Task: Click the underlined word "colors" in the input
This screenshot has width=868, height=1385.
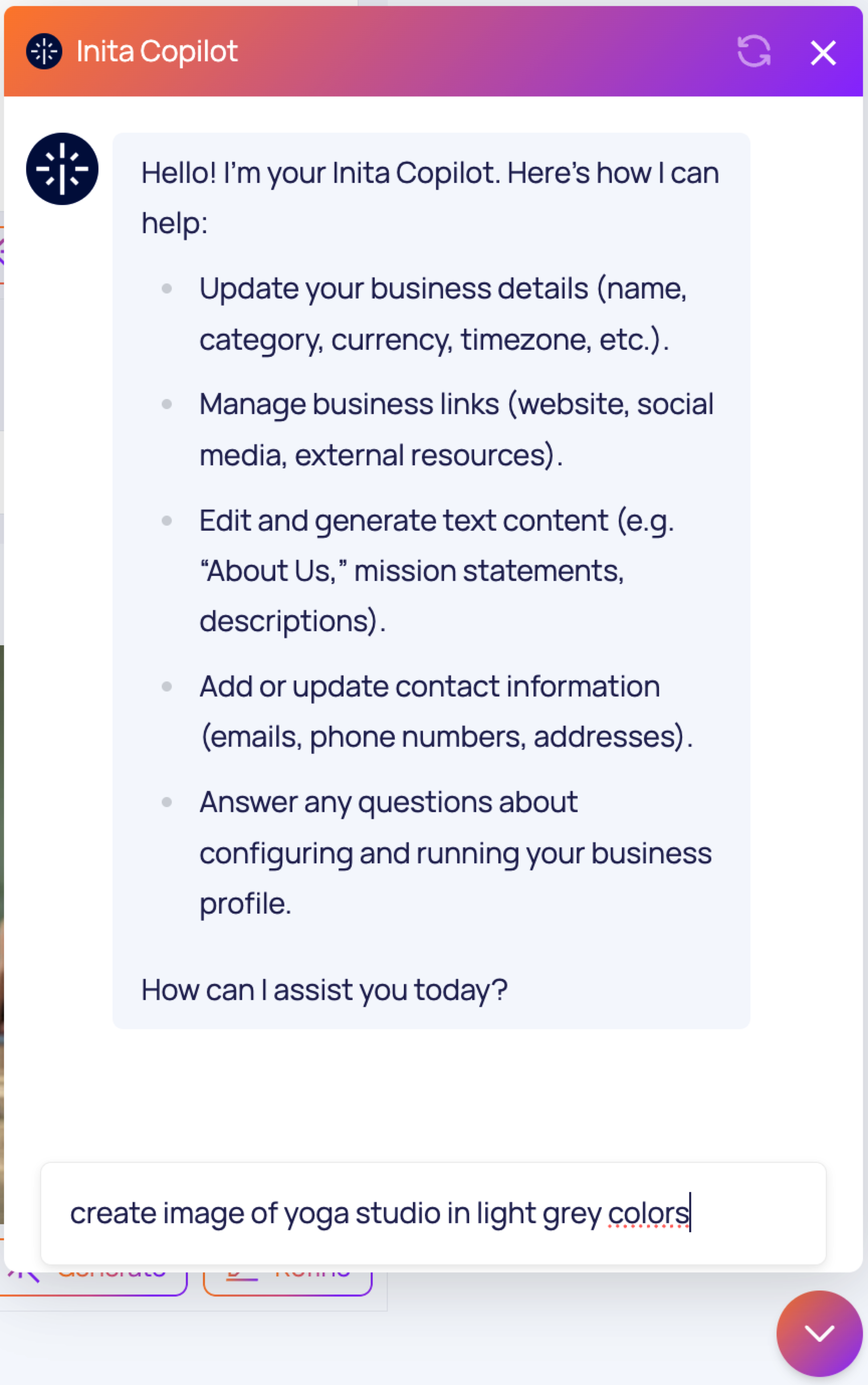Action: (x=648, y=1213)
